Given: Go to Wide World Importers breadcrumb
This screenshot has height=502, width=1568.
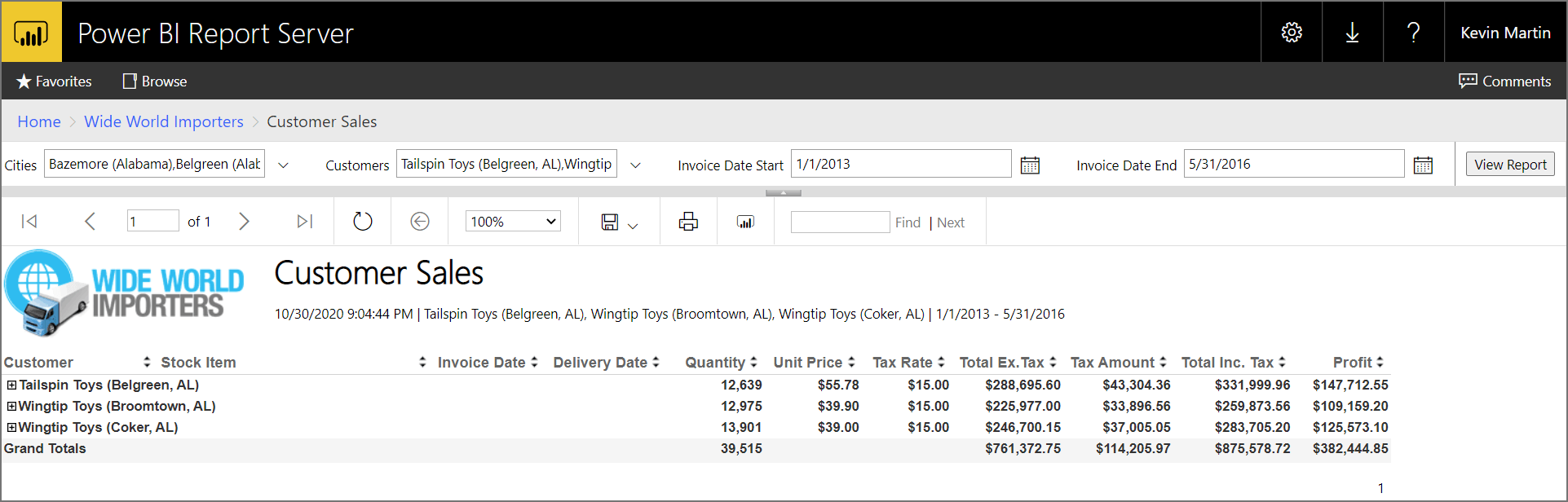Looking at the screenshot, I should [x=164, y=121].
